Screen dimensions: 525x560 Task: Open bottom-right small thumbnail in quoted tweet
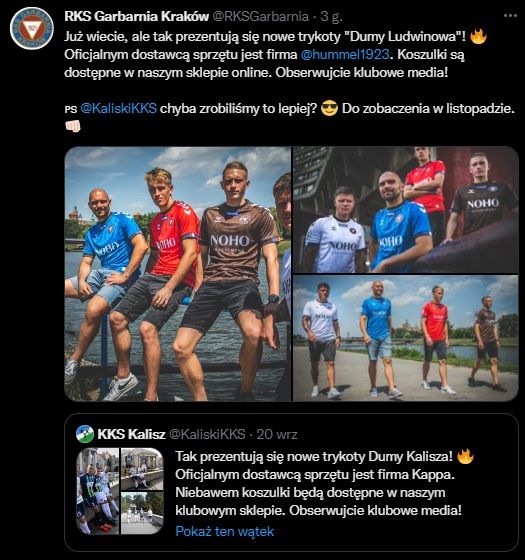click(x=142, y=513)
